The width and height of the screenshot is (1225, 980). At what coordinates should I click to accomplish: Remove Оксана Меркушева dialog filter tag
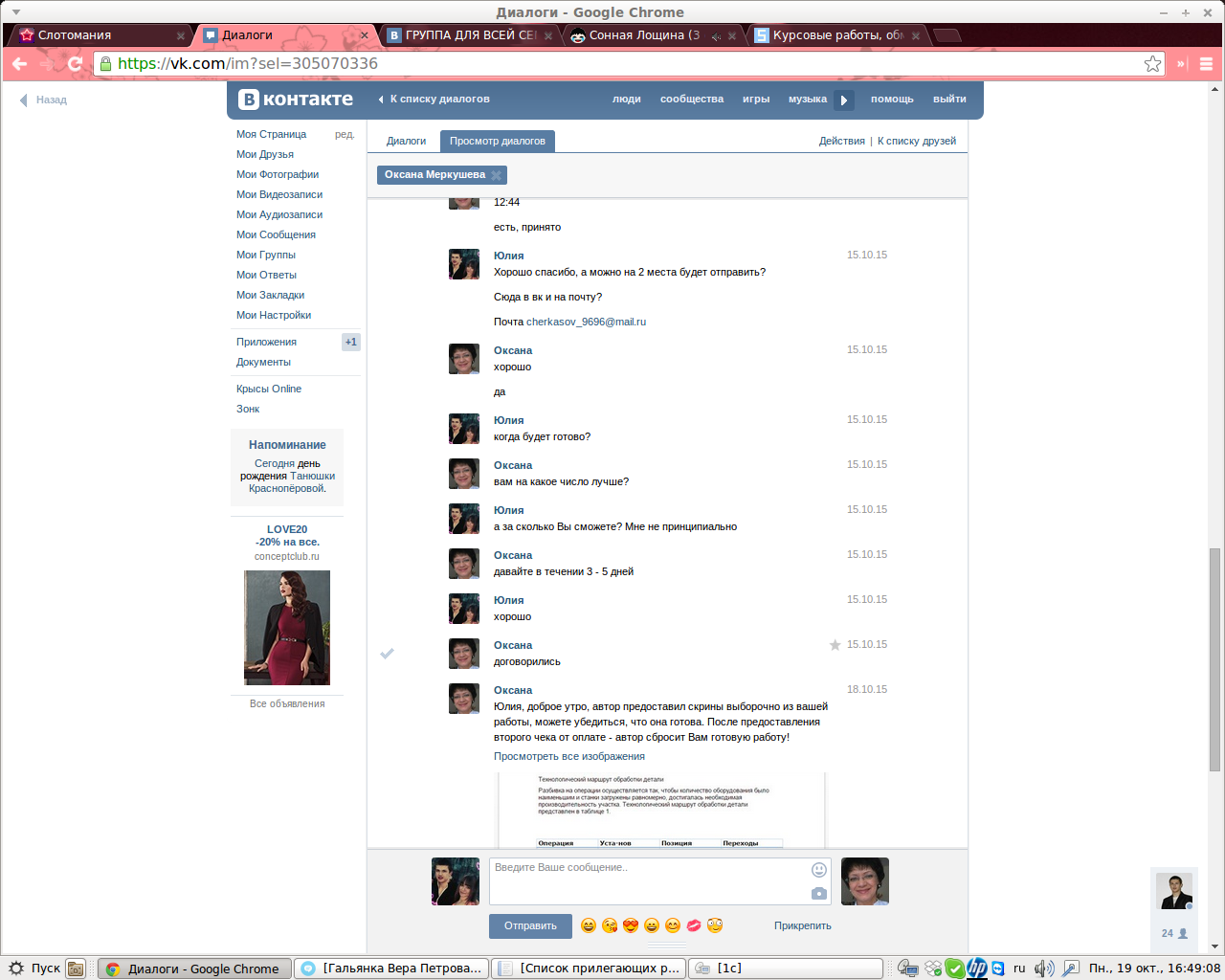tap(496, 175)
